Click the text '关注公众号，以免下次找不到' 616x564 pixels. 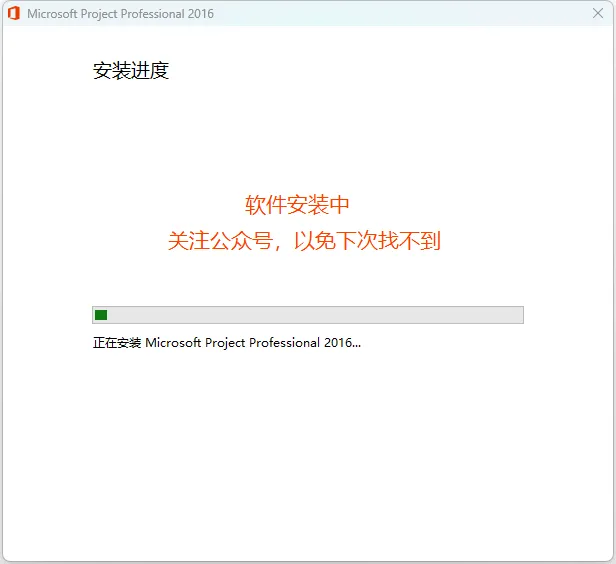pyautogui.click(x=304, y=240)
